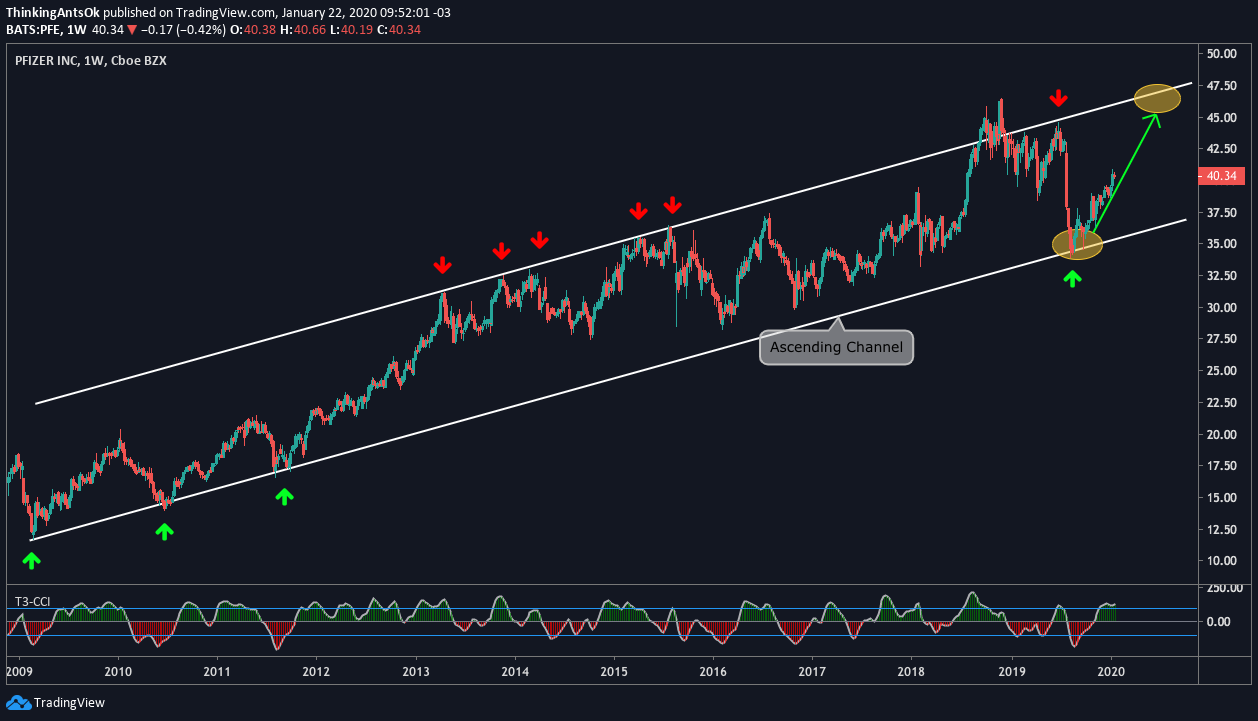The image size is (1258, 721).
Task: Click the T3-CCI indicator label
Action: click(x=32, y=602)
